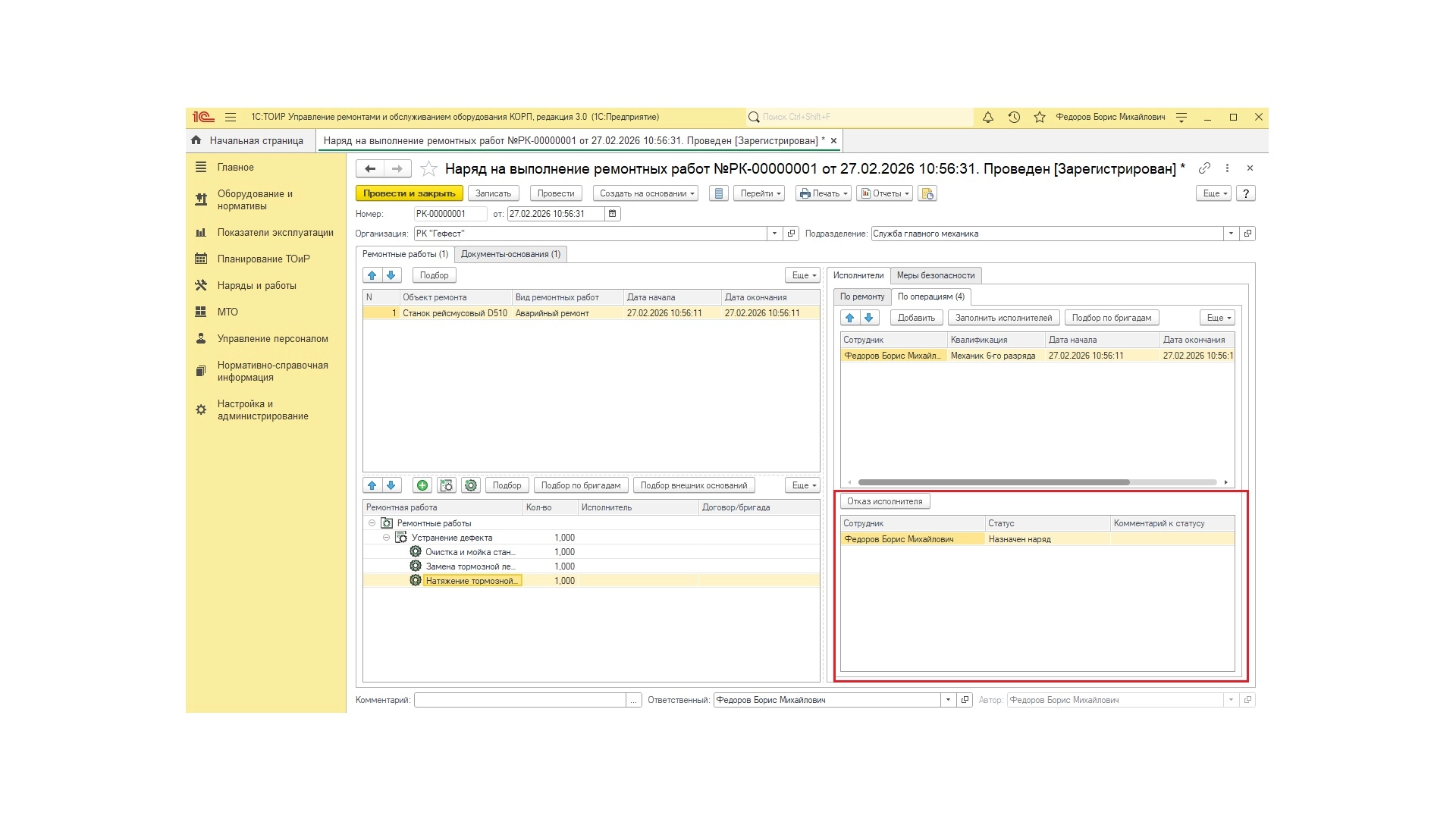The image size is (1456, 819).
Task: Open the Организация field dropdown arrow
Action: pyautogui.click(x=774, y=234)
